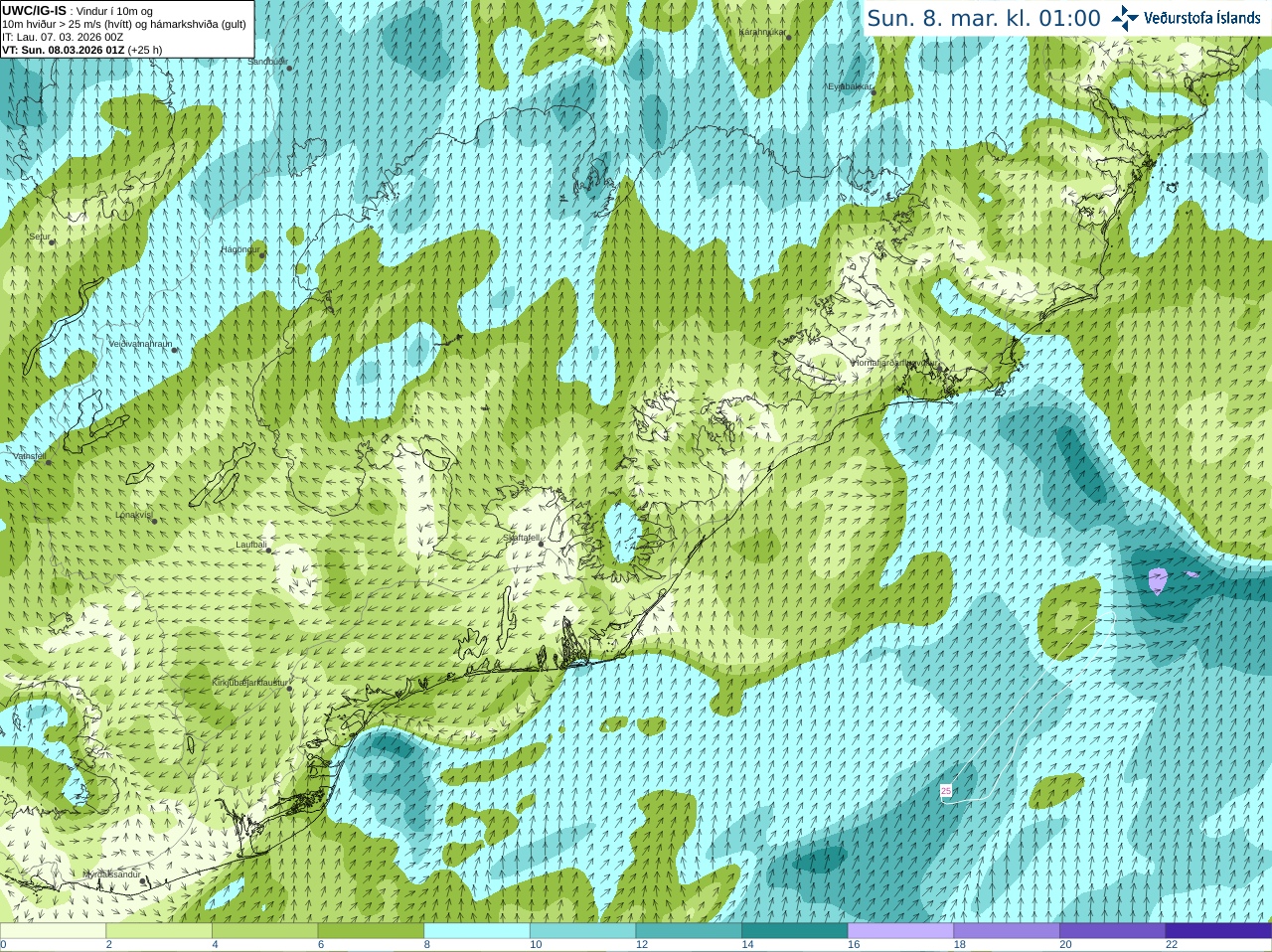1272x952 pixels.
Task: Select the Sandbúðir station label
Action: pos(267,62)
